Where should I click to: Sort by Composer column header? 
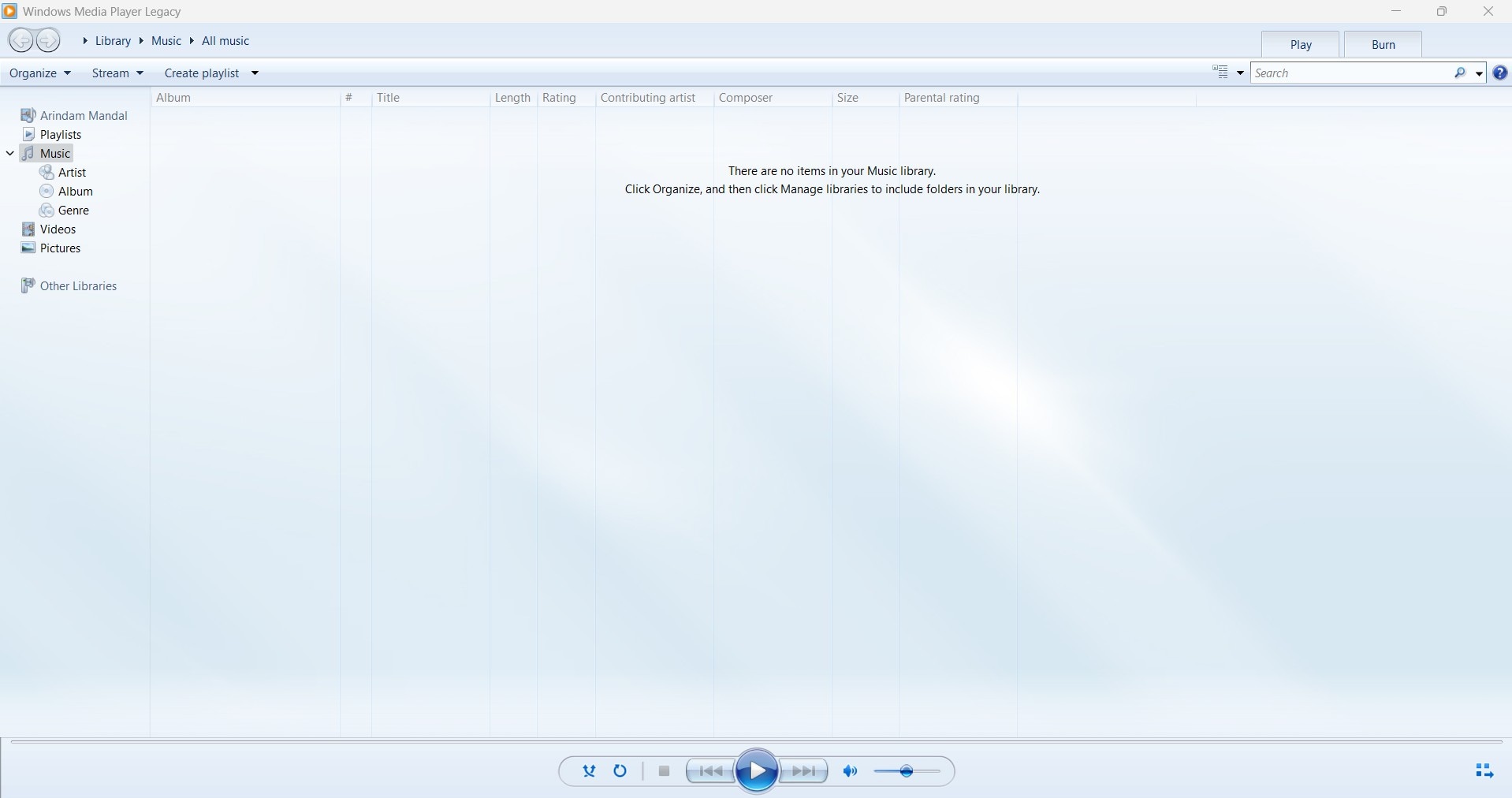click(773, 98)
